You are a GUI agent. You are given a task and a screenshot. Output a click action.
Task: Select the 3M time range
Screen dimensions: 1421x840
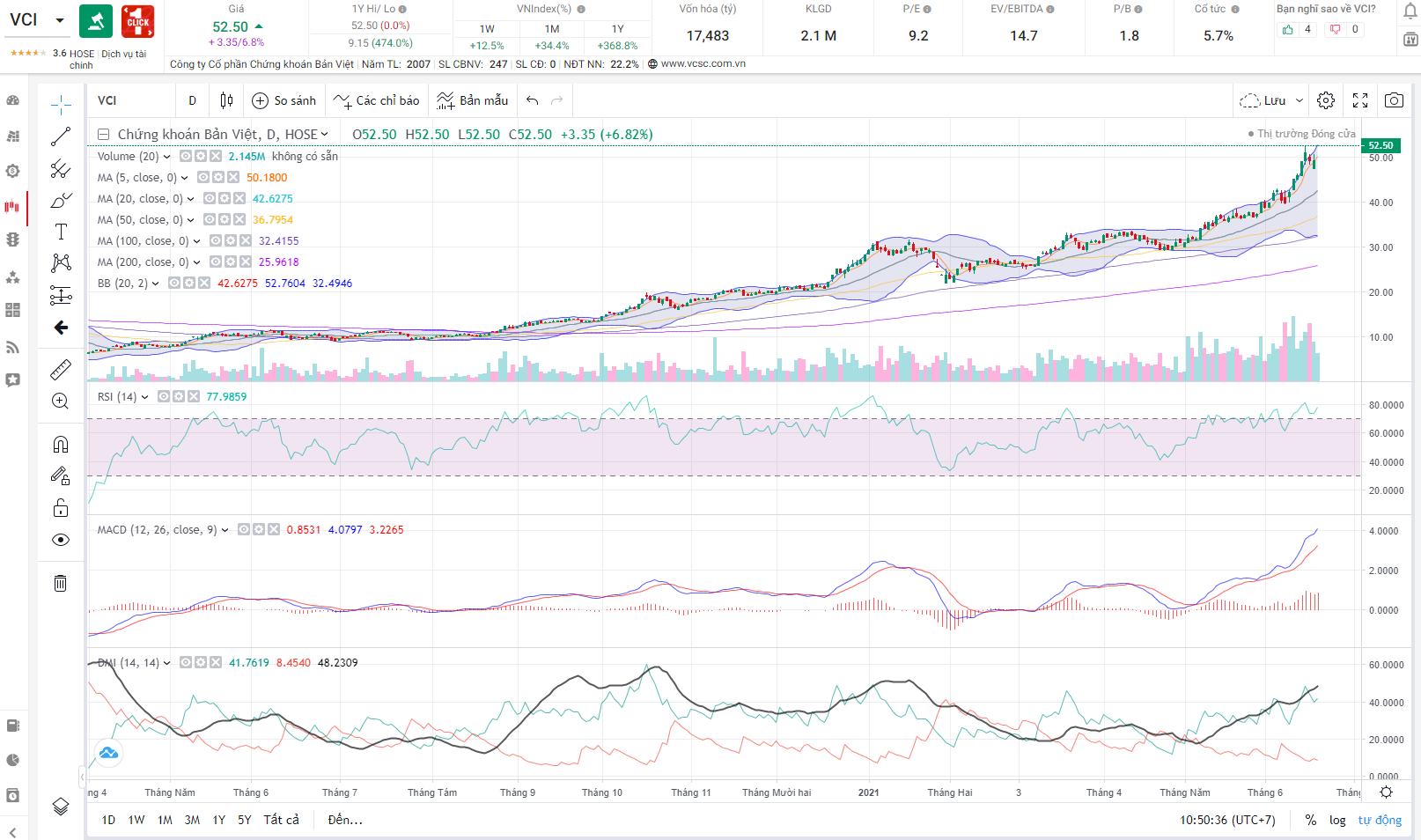[x=192, y=820]
